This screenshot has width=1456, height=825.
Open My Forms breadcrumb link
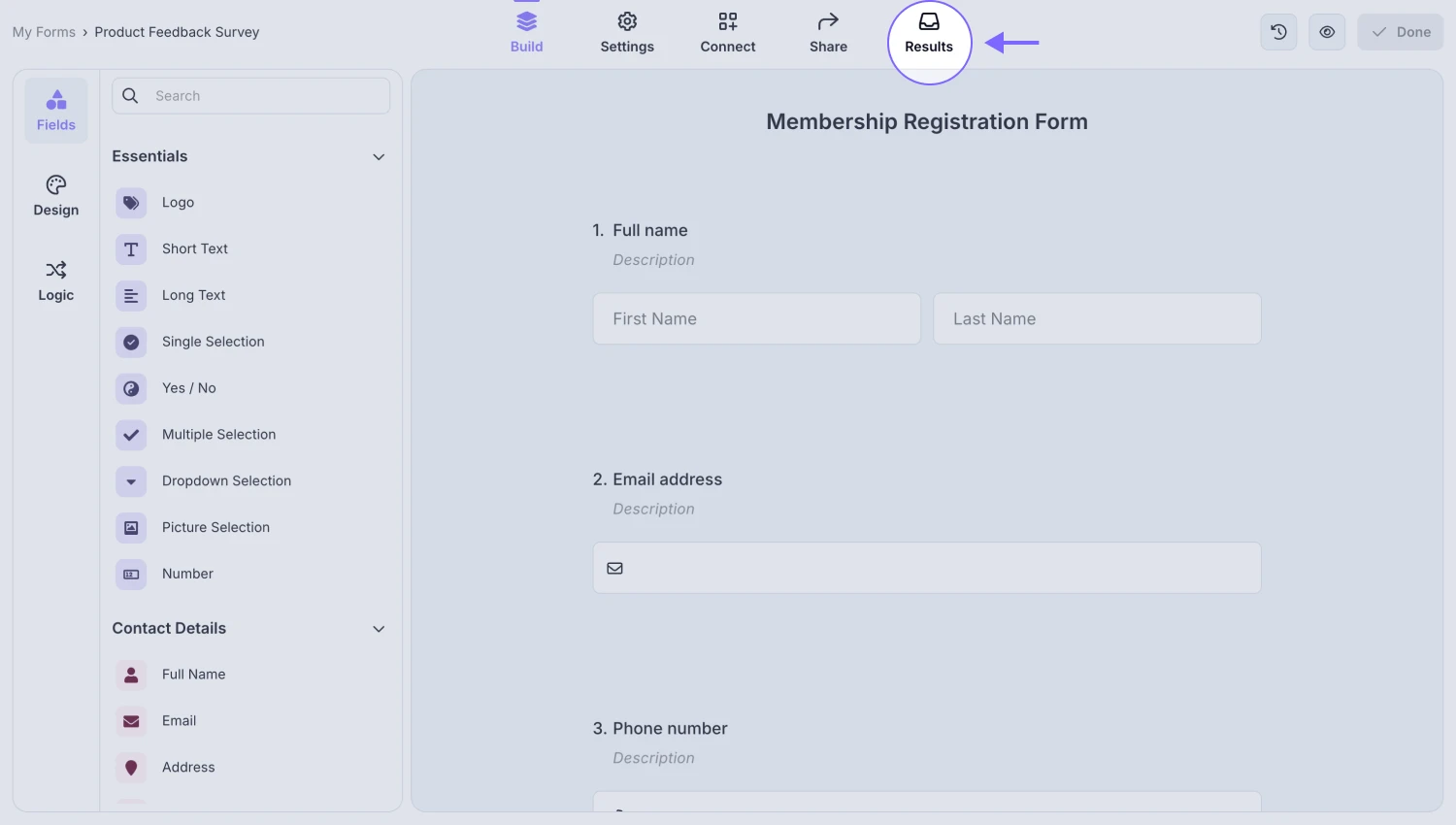tap(44, 31)
